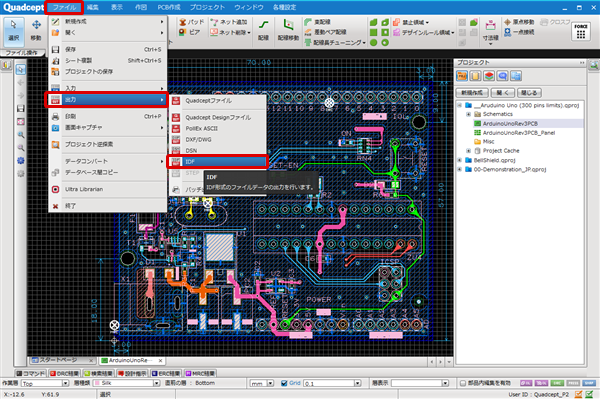Image resolution: width=600 pixels, height=399 pixels.
Task: Choose PollEx ASCII in the 出力 submenu
Action: 217,129
